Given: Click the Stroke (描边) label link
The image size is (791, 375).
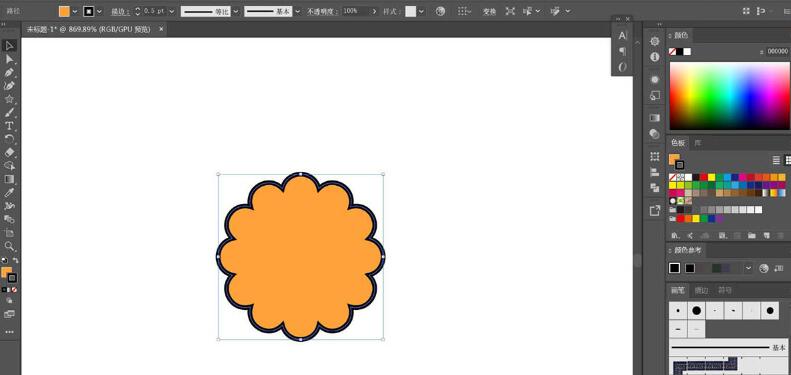Looking at the screenshot, I should tap(120, 12).
